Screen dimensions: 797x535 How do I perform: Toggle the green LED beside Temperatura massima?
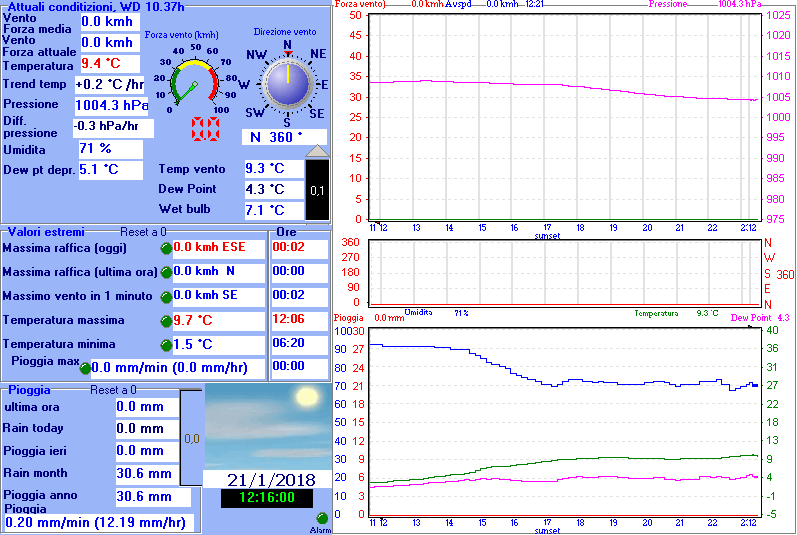[166, 321]
